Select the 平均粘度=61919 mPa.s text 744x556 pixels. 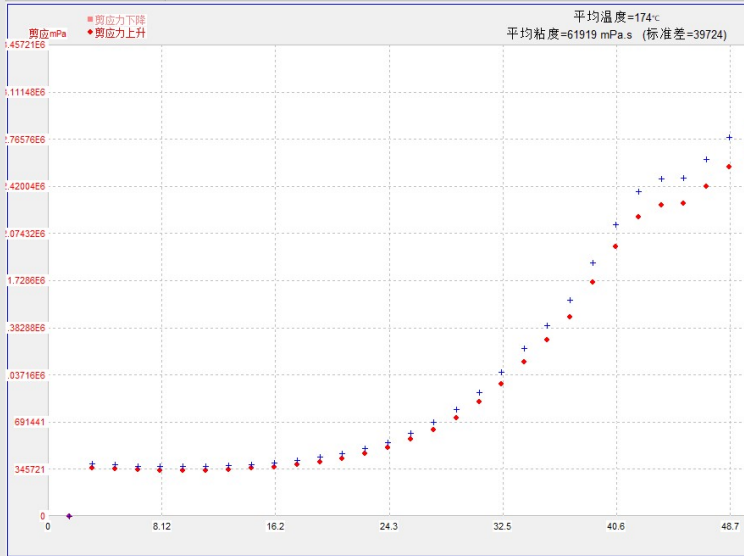click(x=571, y=34)
